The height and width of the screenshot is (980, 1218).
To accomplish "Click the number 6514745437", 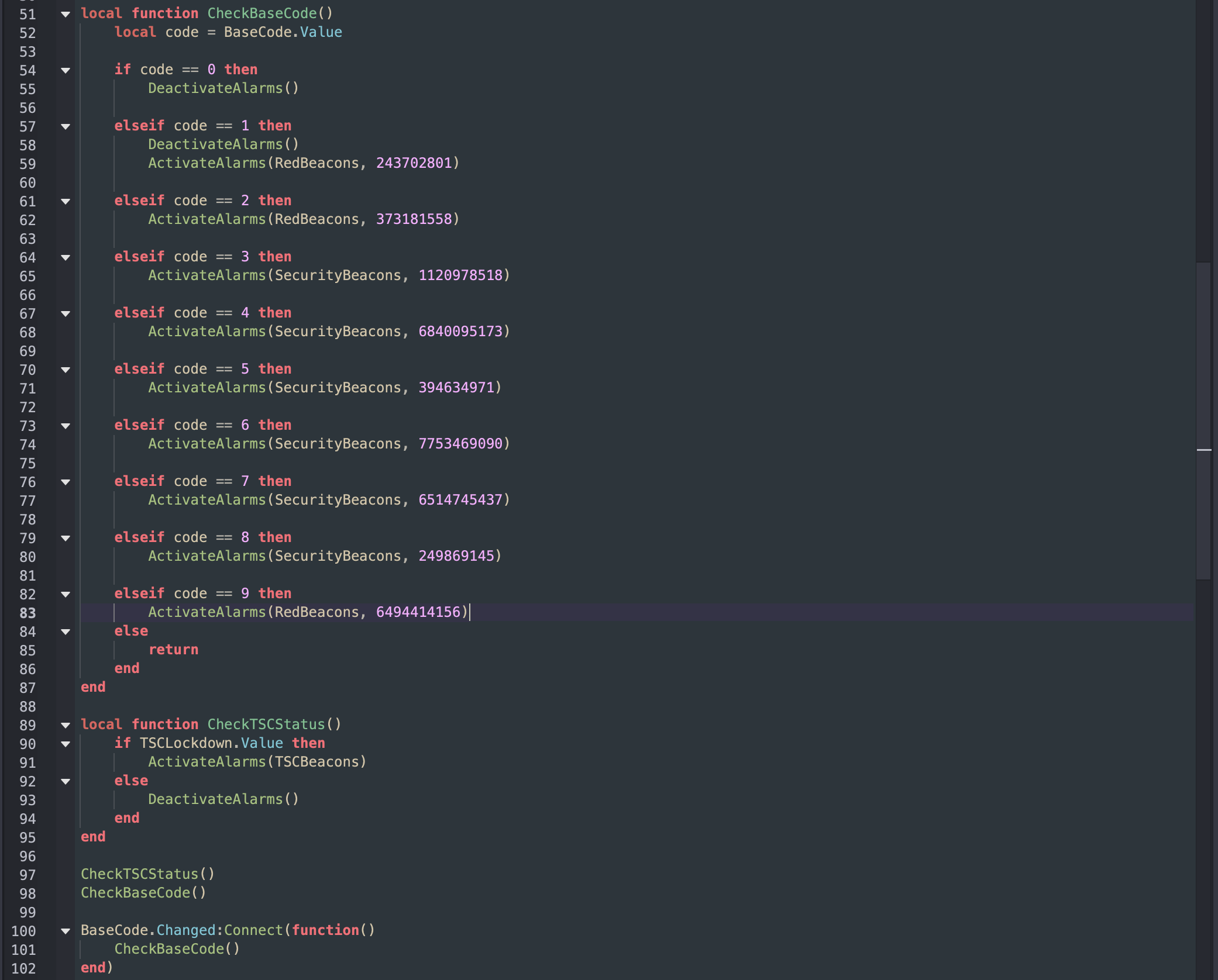I will (461, 499).
